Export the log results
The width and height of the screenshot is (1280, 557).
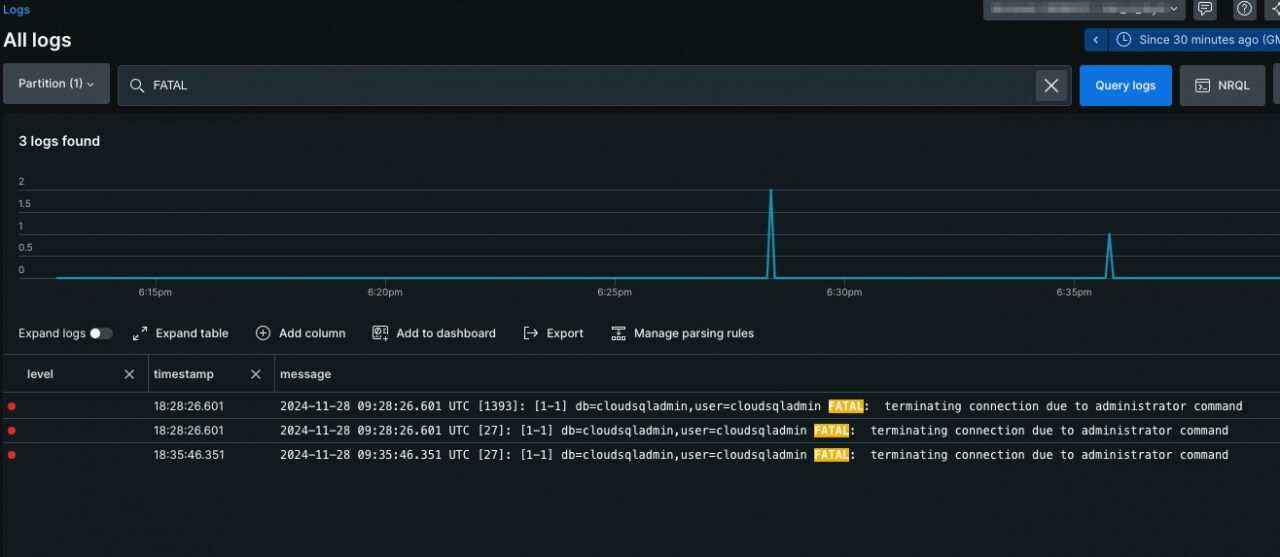click(553, 333)
